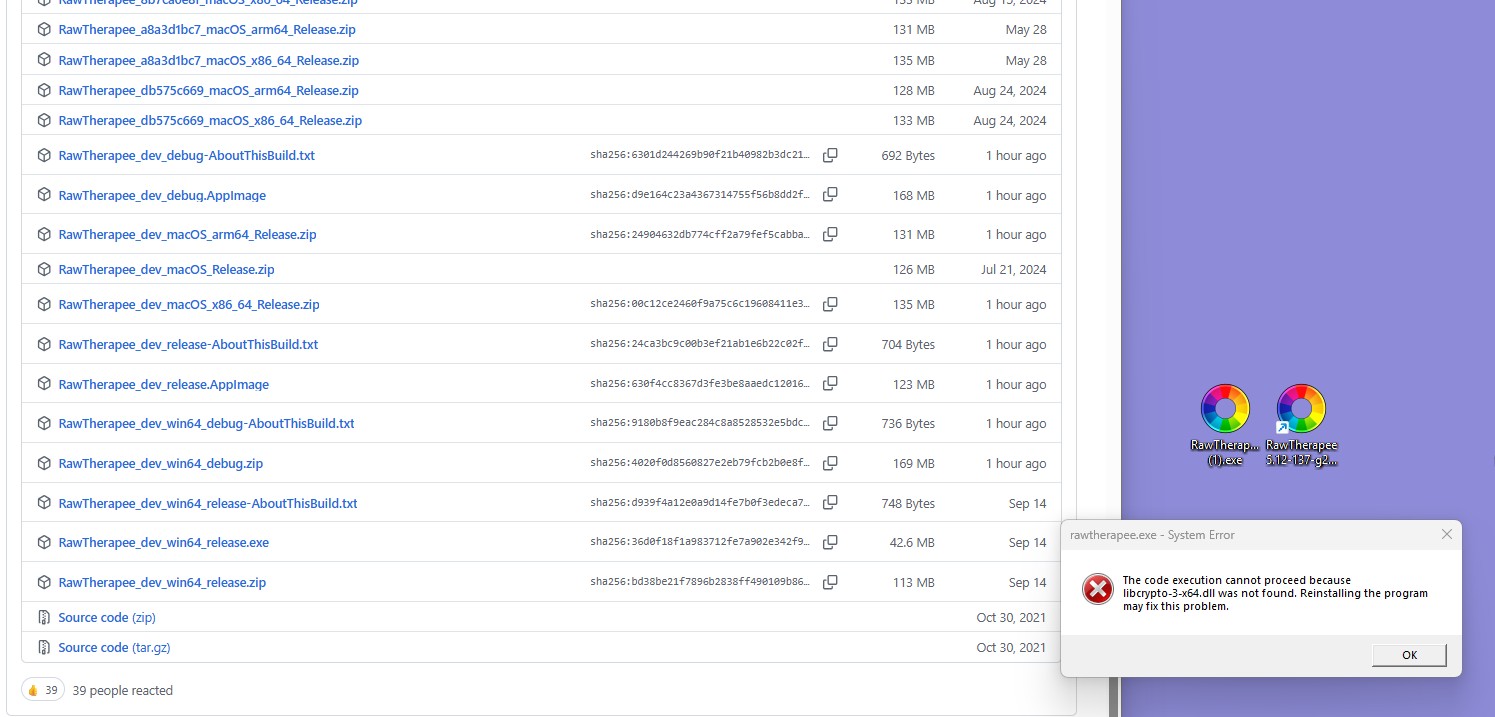Image resolution: width=1495 pixels, height=717 pixels.
Task: Open RawTherapee_dev_win64_release-AboutThisBuild.txt link
Action: [208, 504]
